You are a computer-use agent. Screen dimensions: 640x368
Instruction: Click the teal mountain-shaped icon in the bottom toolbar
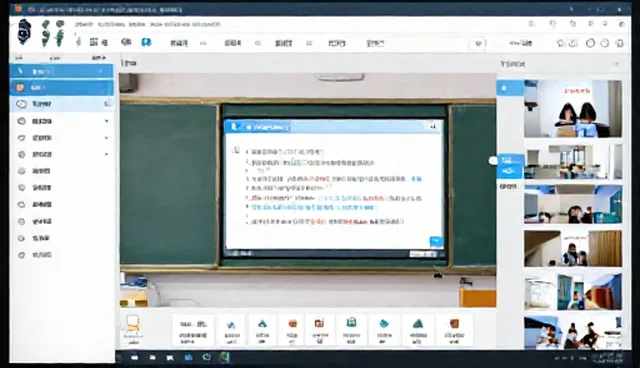(x=418, y=324)
